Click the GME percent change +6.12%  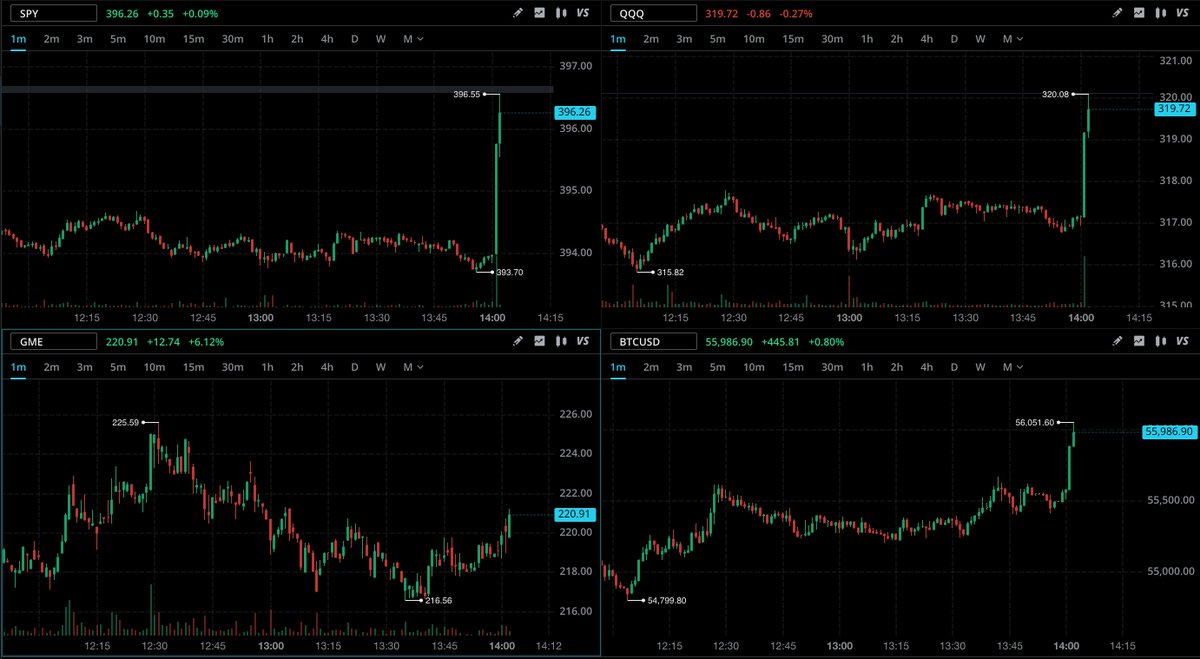(204, 341)
